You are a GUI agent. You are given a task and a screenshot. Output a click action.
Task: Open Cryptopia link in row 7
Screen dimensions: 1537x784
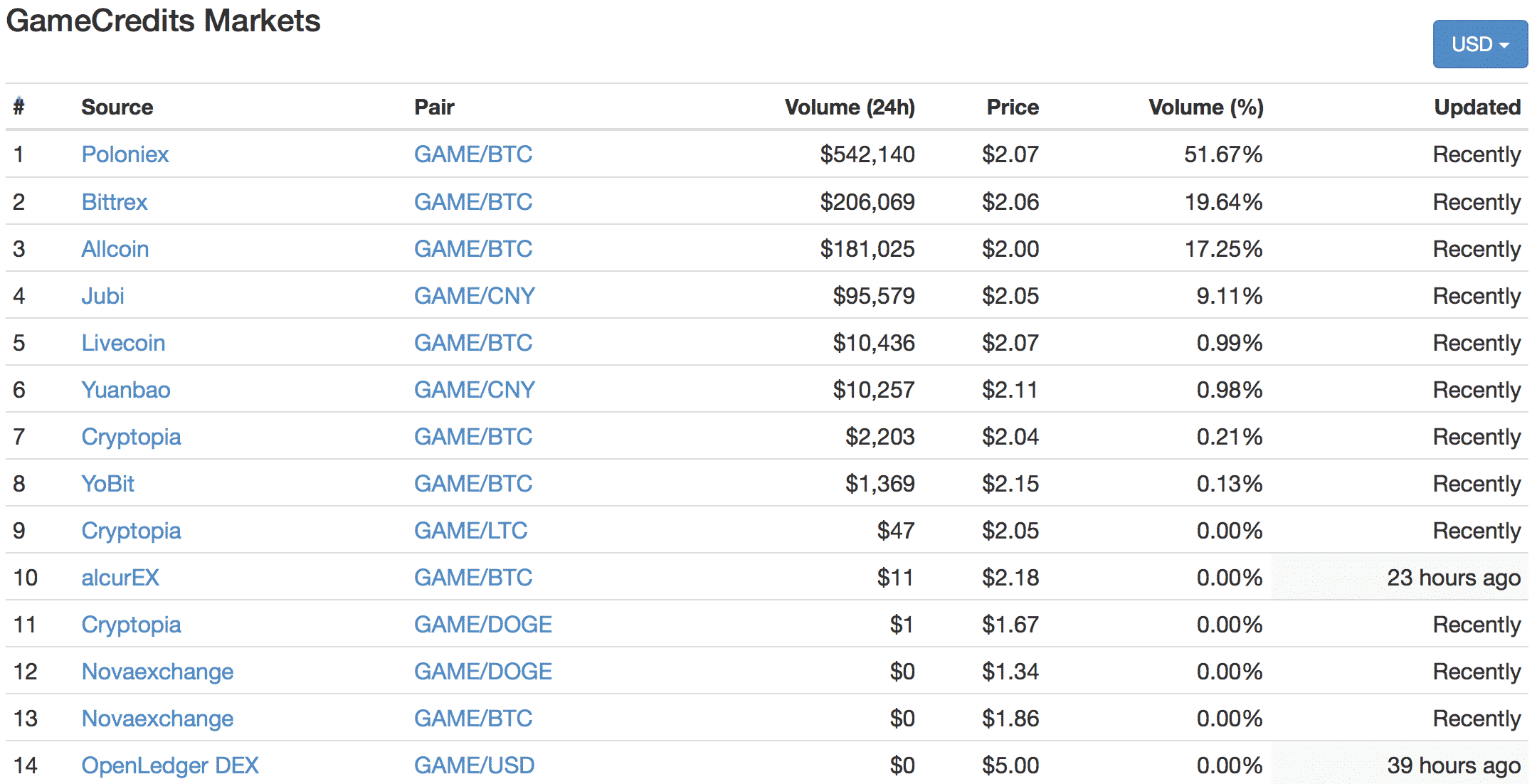131,437
